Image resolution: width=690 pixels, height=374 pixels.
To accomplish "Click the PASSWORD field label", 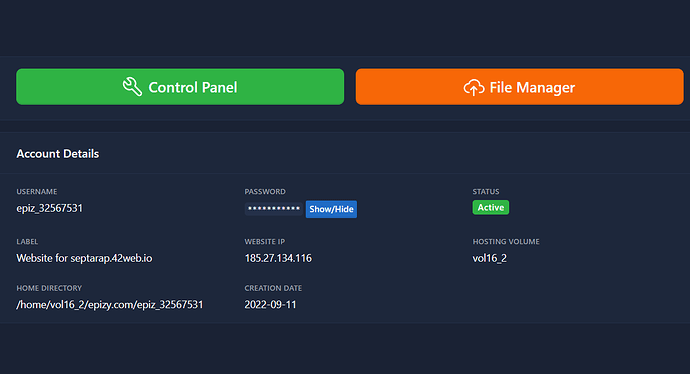I will click(265, 191).
